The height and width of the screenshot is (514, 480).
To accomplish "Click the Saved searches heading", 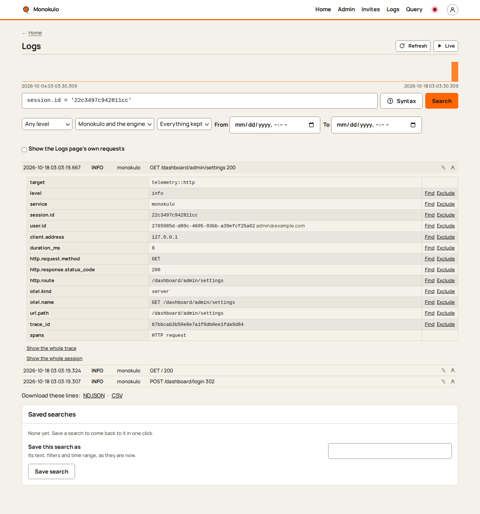I will [52, 415].
